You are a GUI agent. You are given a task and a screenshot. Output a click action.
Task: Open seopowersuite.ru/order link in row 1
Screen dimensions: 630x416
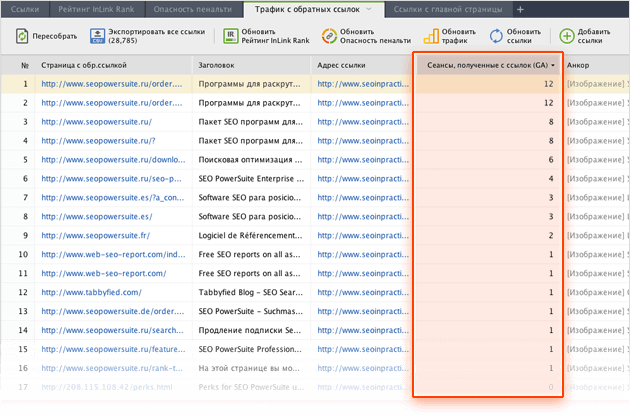pyautogui.click(x=112, y=84)
